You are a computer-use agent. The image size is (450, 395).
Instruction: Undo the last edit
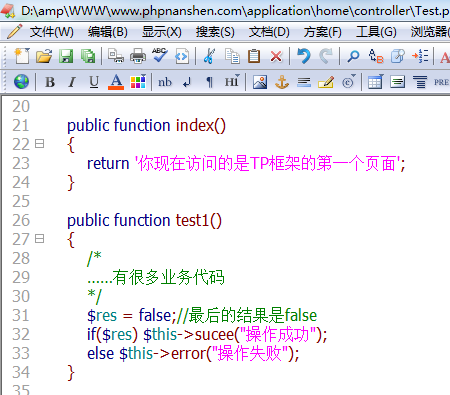tap(304, 56)
